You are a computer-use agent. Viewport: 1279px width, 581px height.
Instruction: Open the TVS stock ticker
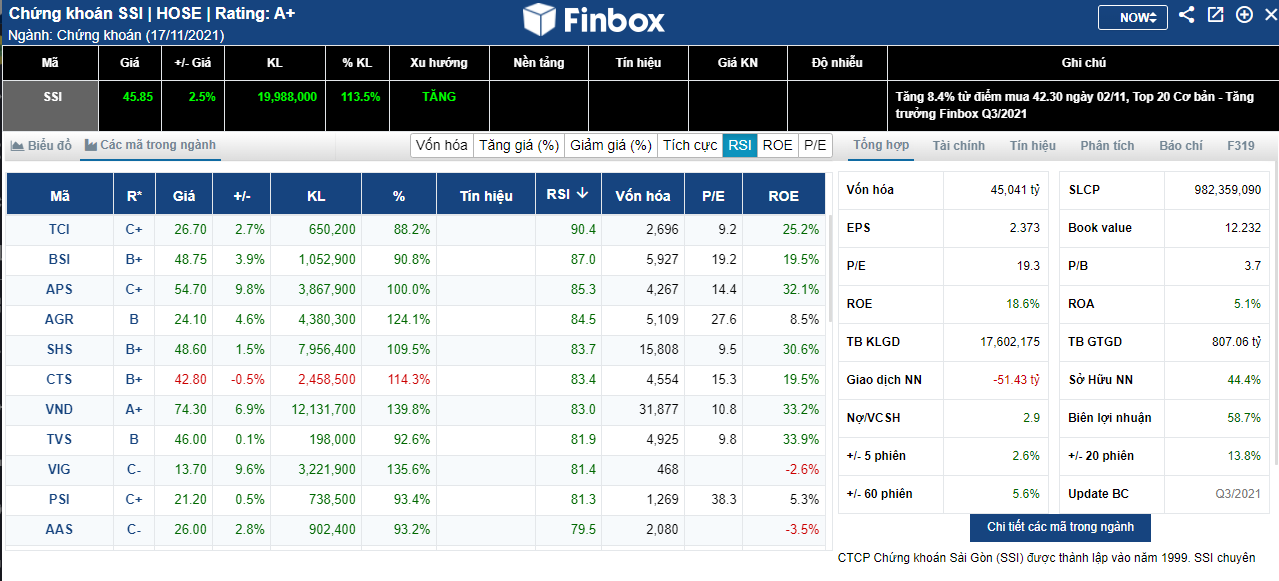[x=60, y=439]
